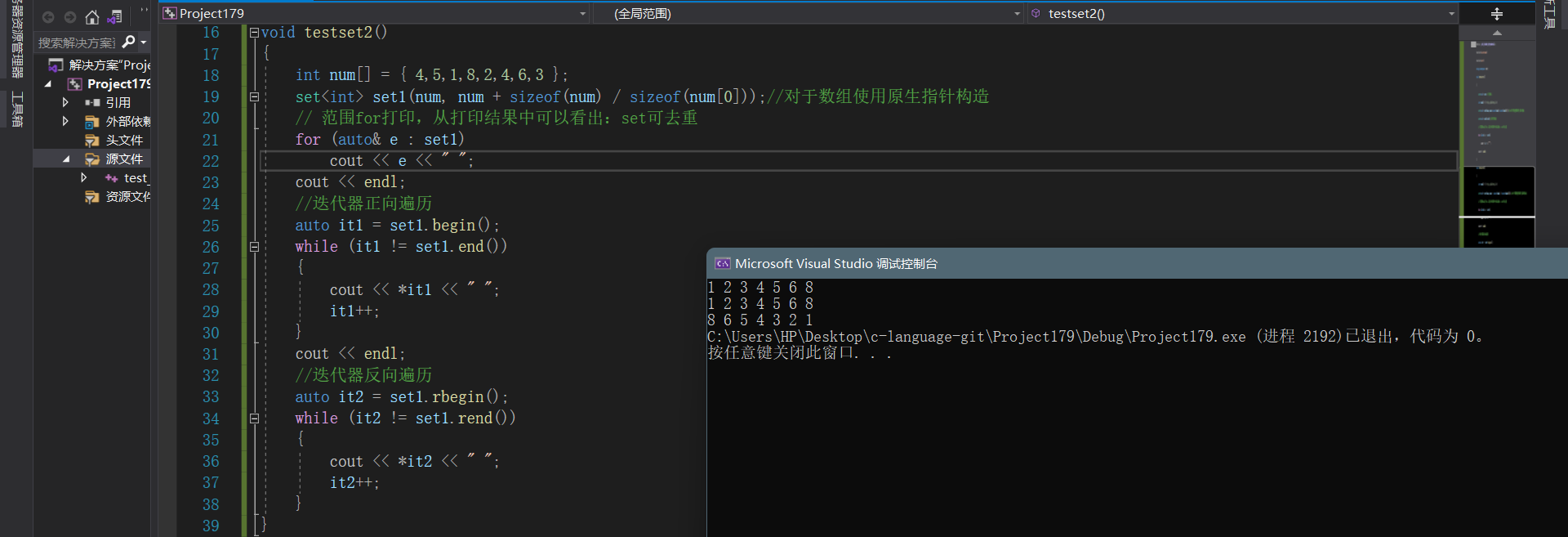1568x537 pixels.
Task: Select the Project179 tree item
Action: (119, 84)
